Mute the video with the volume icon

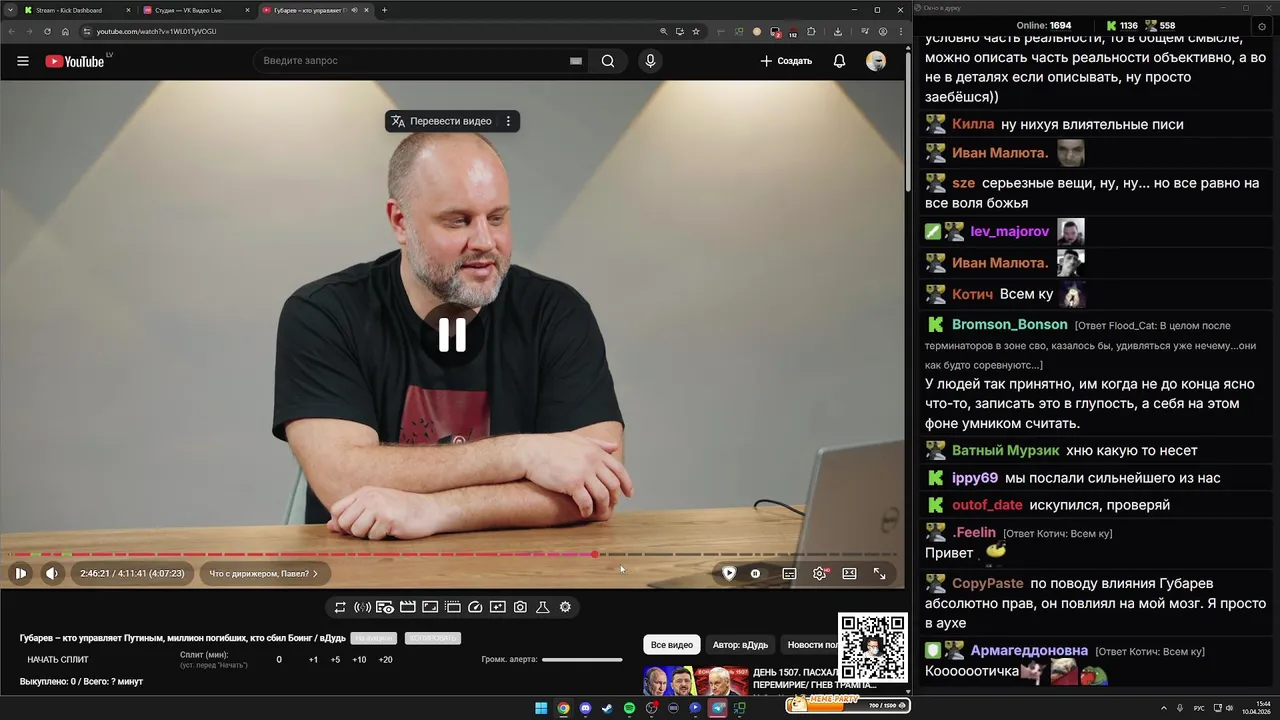(52, 573)
